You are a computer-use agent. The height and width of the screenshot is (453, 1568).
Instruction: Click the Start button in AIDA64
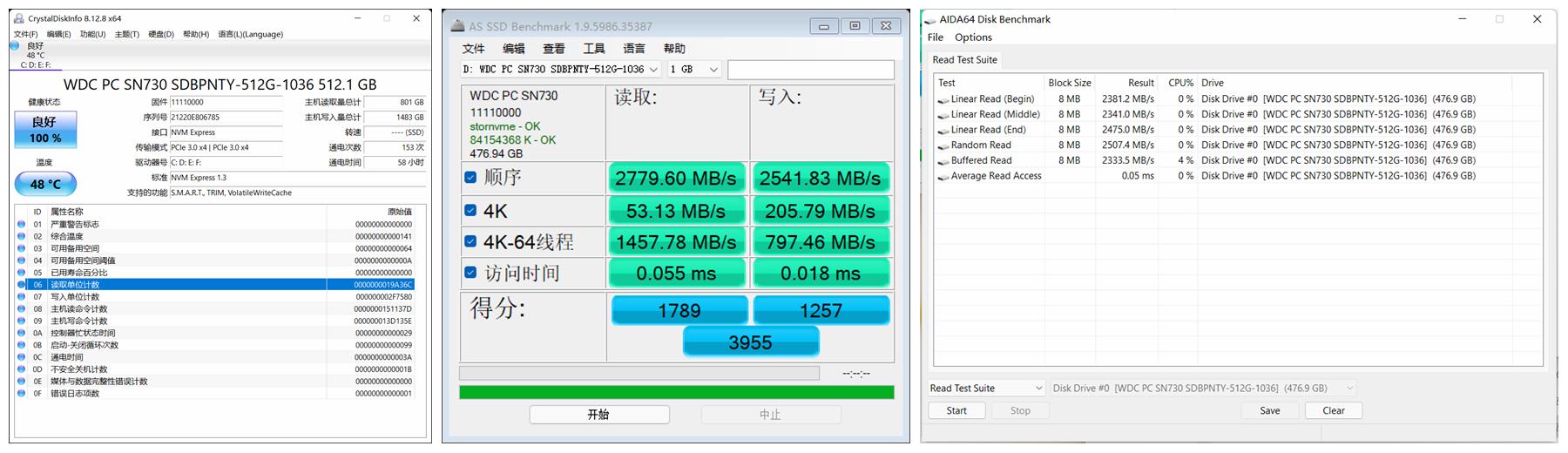tap(956, 410)
